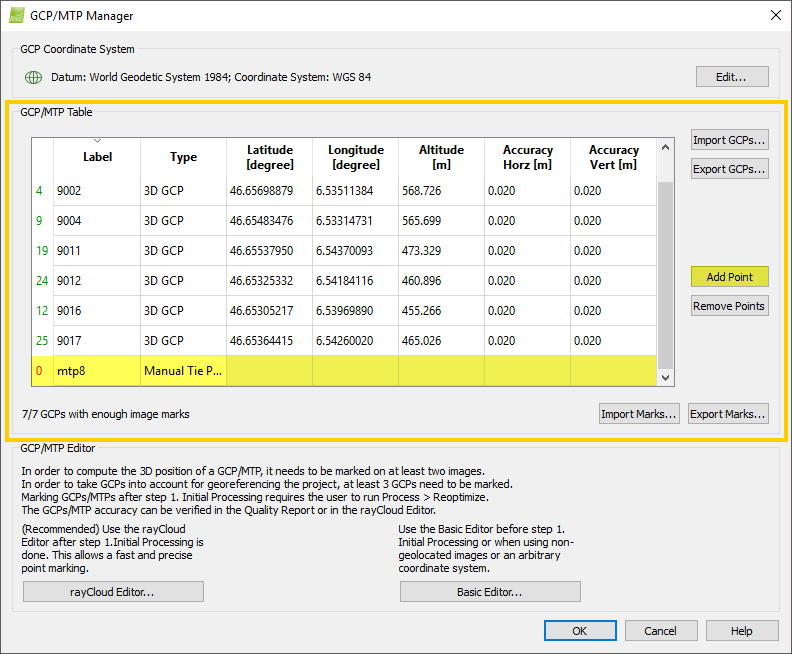
Task: Open Type cell for GCP 9011
Action: 183,251
